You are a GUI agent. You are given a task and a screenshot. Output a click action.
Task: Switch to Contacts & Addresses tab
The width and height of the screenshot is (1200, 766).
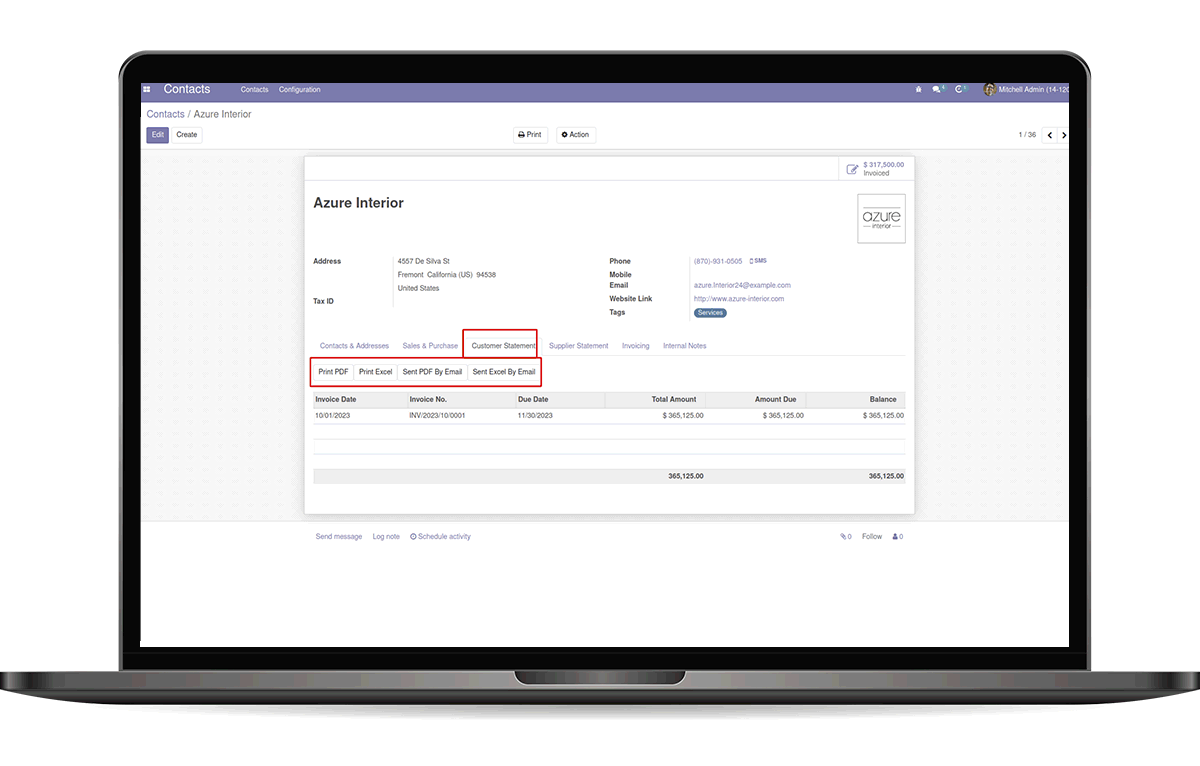[x=354, y=346]
